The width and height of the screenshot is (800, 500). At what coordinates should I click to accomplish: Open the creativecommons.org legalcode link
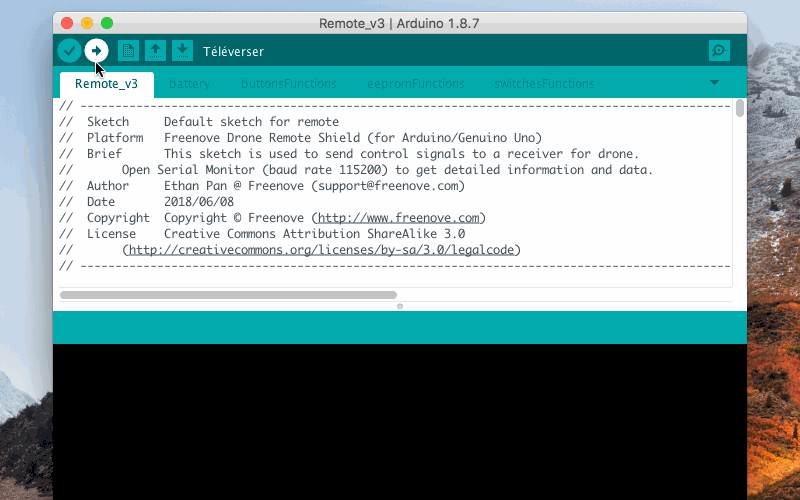(x=321, y=250)
